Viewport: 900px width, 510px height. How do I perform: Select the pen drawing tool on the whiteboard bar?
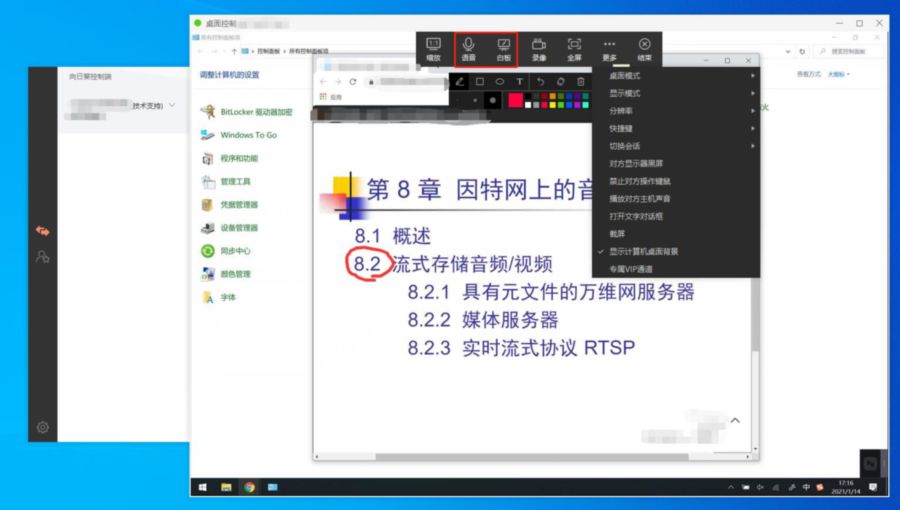point(459,81)
